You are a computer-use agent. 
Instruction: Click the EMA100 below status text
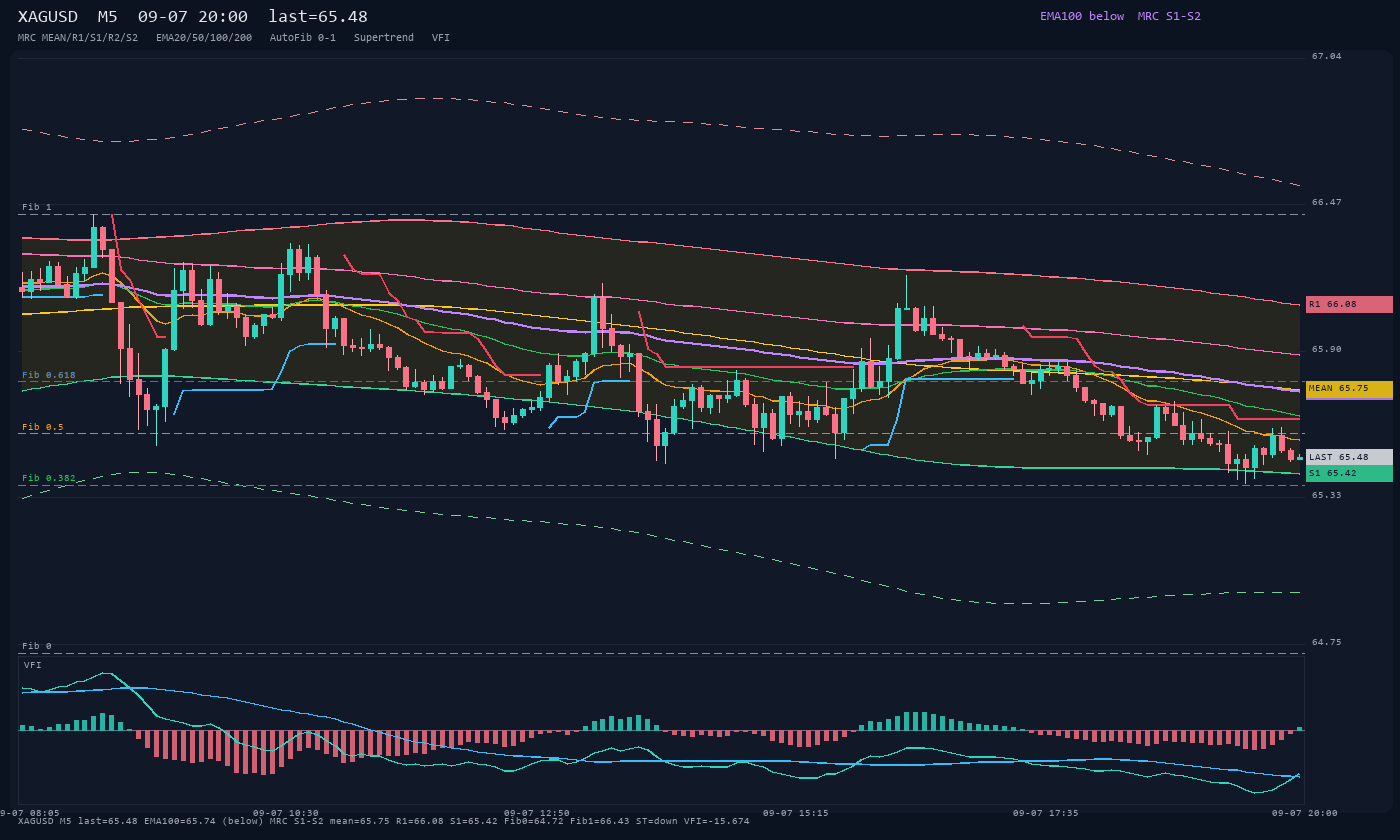click(x=1082, y=16)
